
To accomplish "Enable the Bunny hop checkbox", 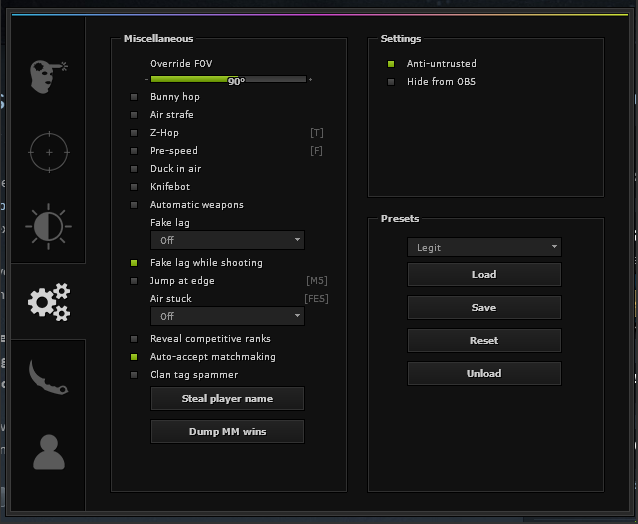I will [134, 97].
